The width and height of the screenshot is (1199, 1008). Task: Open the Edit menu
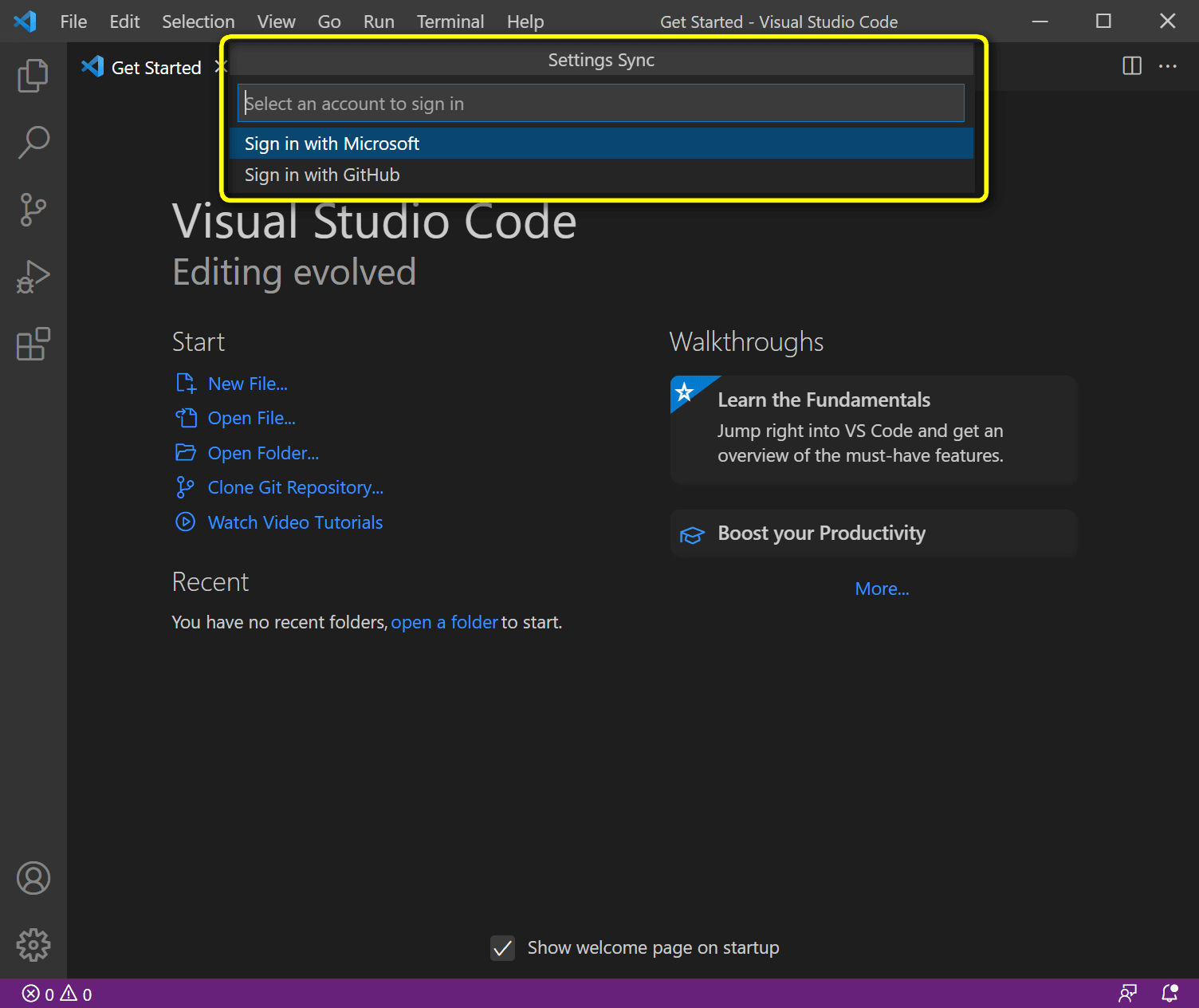pyautogui.click(x=124, y=22)
